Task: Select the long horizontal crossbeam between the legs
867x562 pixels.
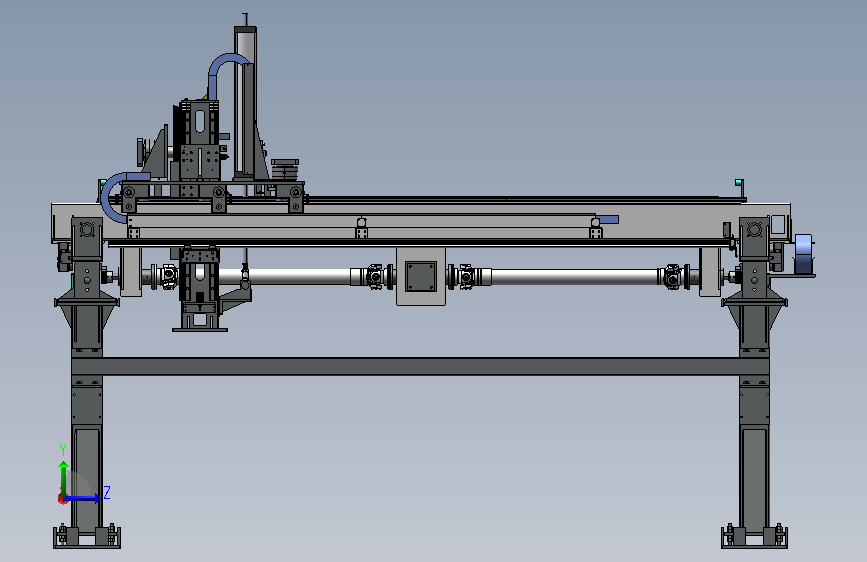Action: click(420, 366)
